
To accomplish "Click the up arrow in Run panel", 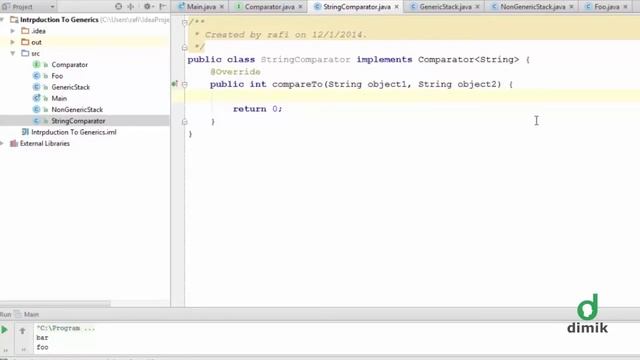I will [22, 331].
